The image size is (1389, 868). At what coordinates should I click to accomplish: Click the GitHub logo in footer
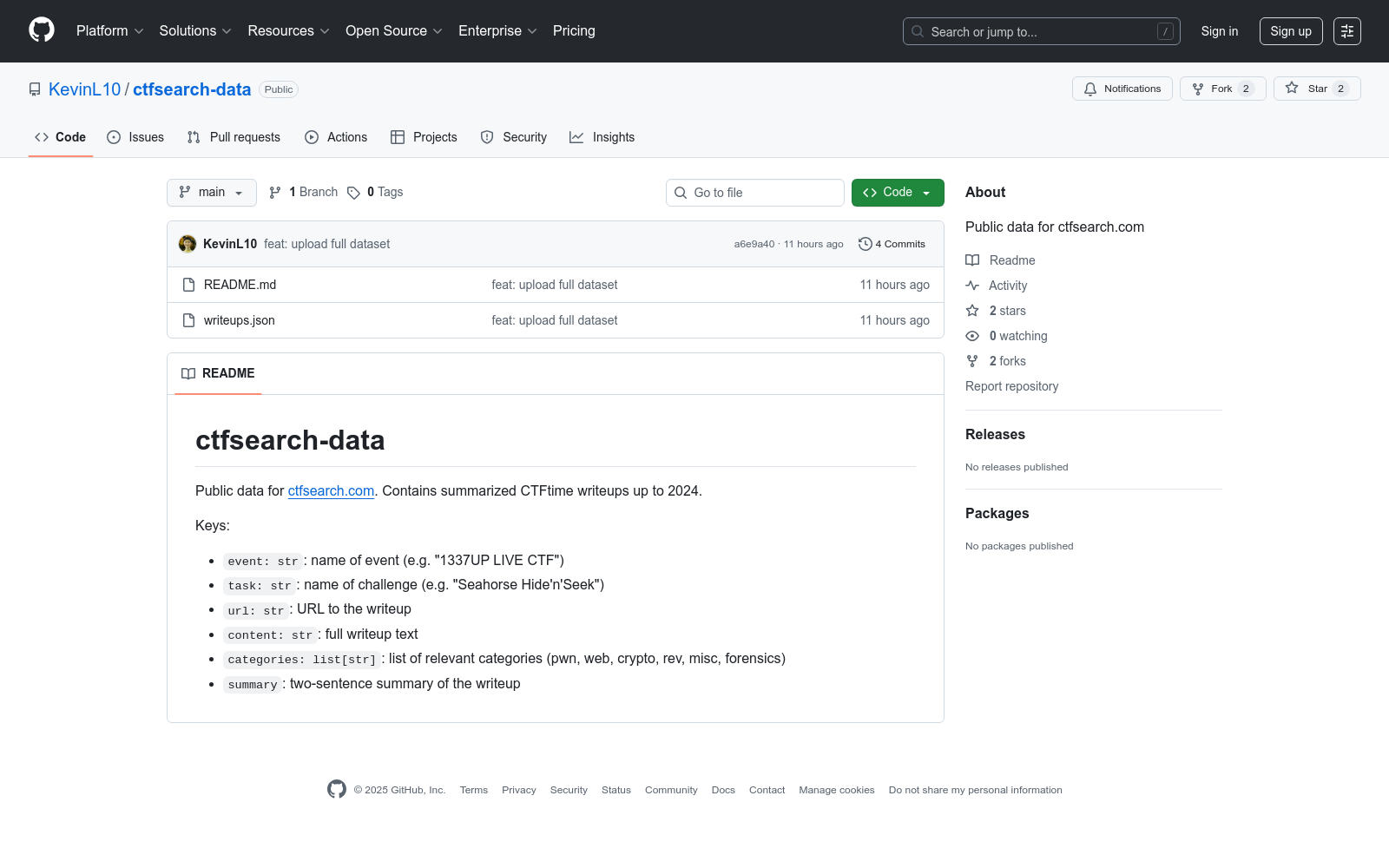tap(337, 789)
